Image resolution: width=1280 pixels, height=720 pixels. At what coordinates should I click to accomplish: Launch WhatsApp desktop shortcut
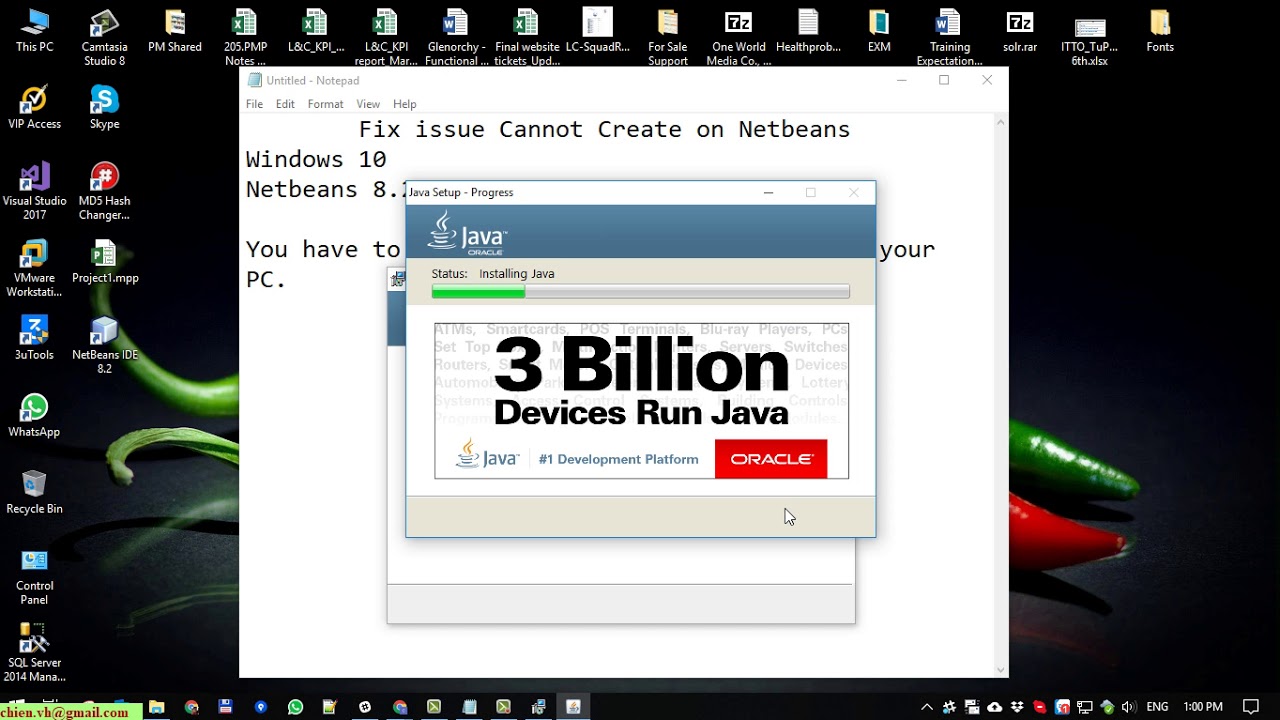coord(34,415)
